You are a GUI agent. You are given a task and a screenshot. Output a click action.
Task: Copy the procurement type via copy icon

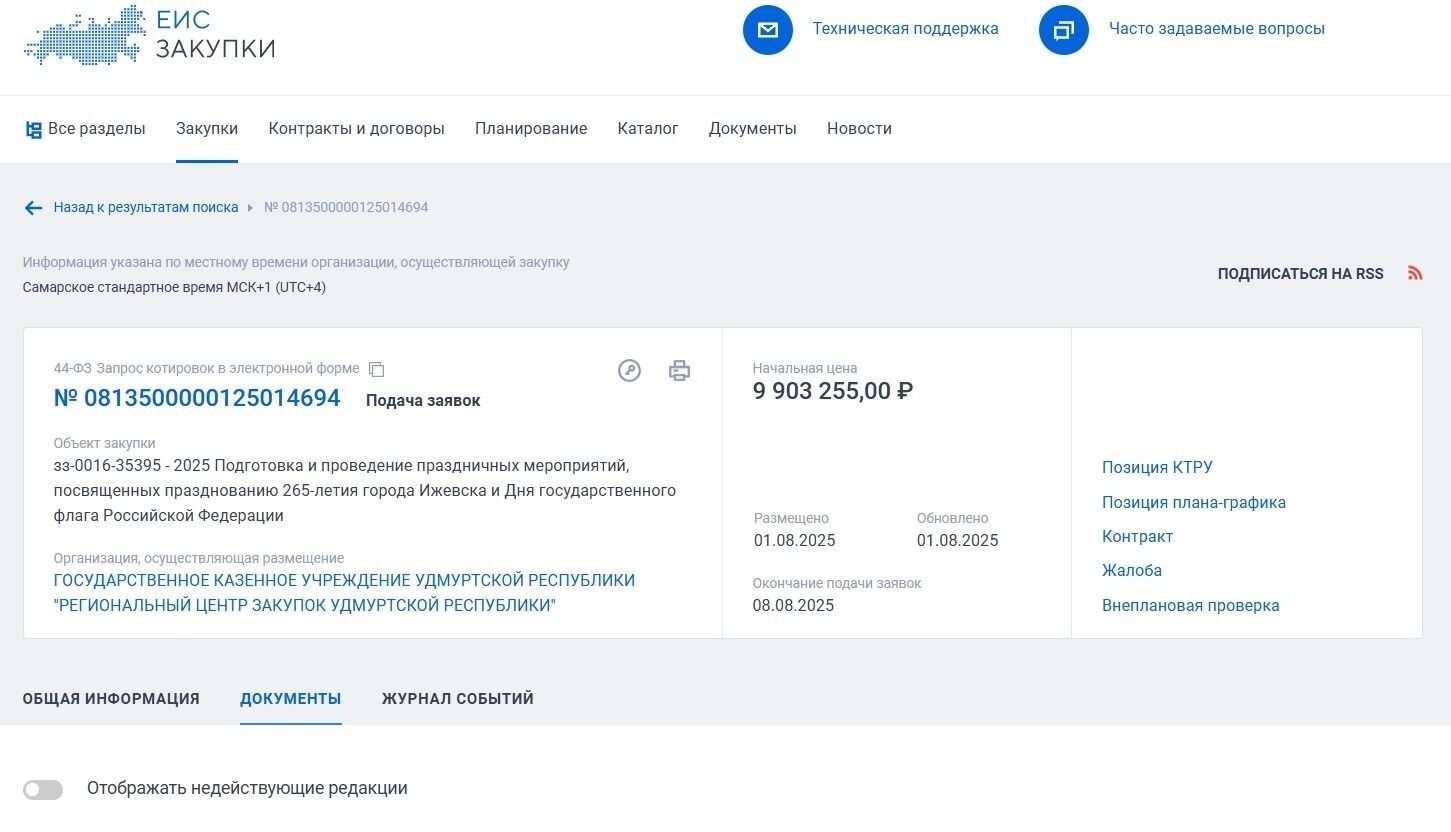click(x=377, y=370)
